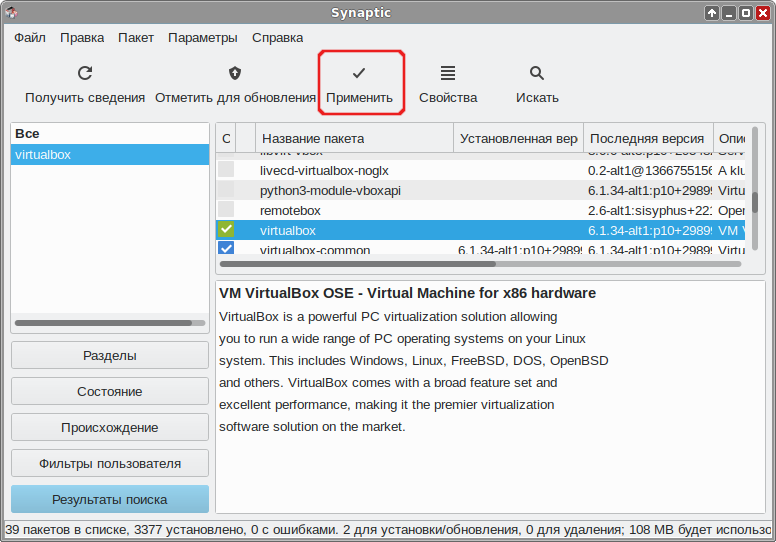Screen dimensions: 776x542
Task: Mark checkbox for python3-module-vboxapi
Action: [227, 190]
